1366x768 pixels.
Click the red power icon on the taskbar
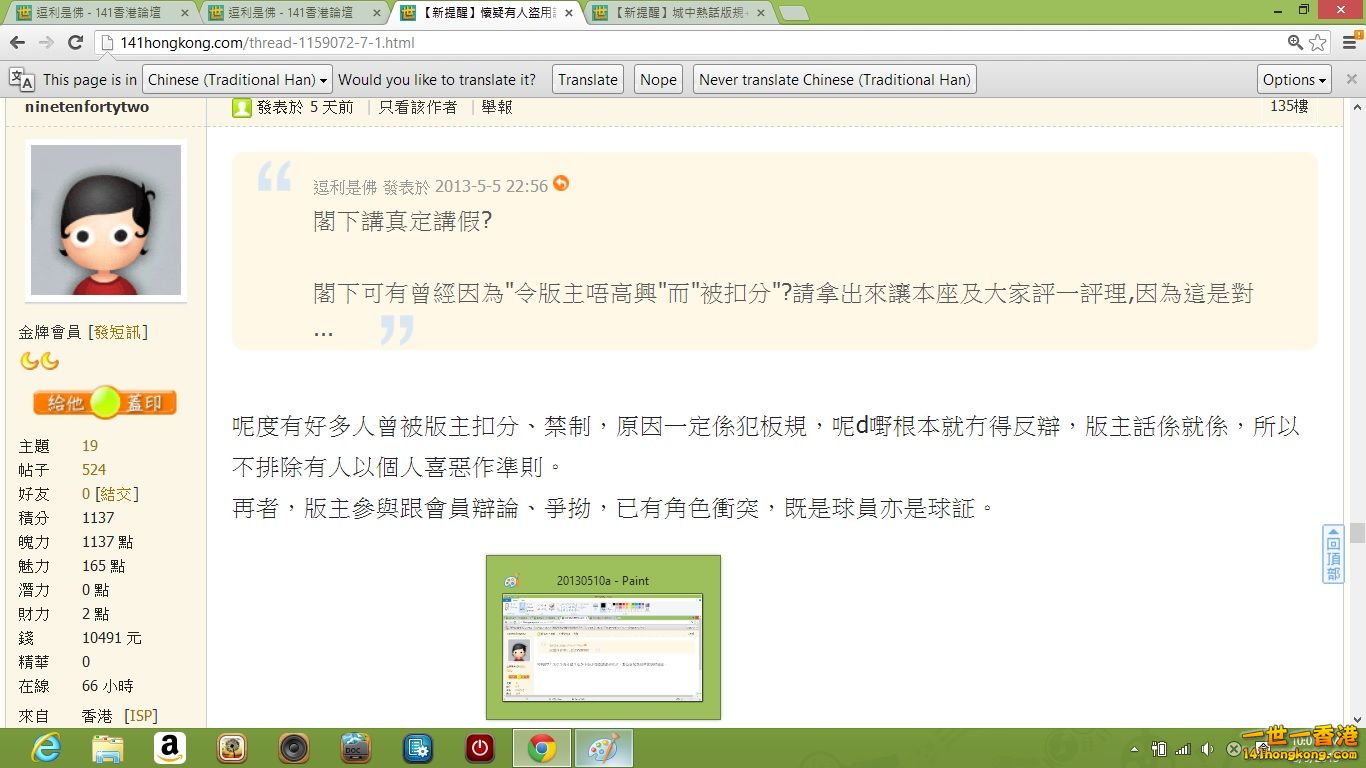(x=479, y=748)
